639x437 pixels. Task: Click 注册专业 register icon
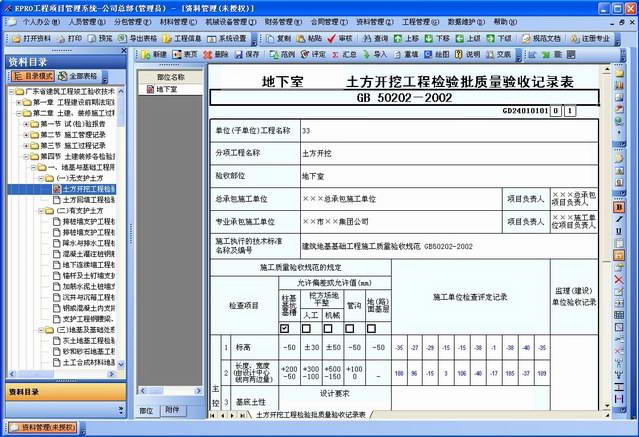click(575, 39)
